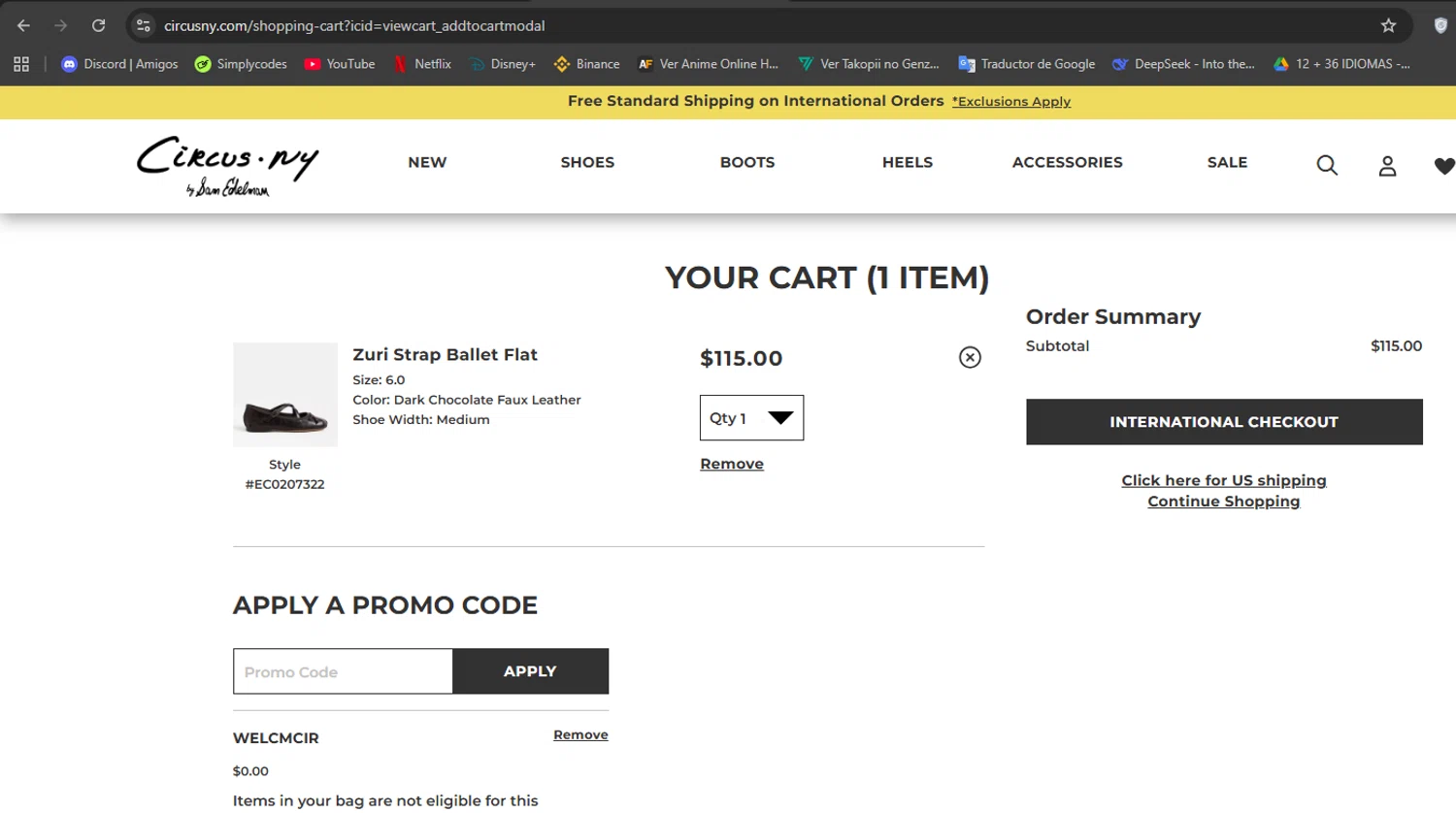Viewport: 1456px width, 813px height.
Task: Open the browser apps grid icon
Action: [x=21, y=64]
